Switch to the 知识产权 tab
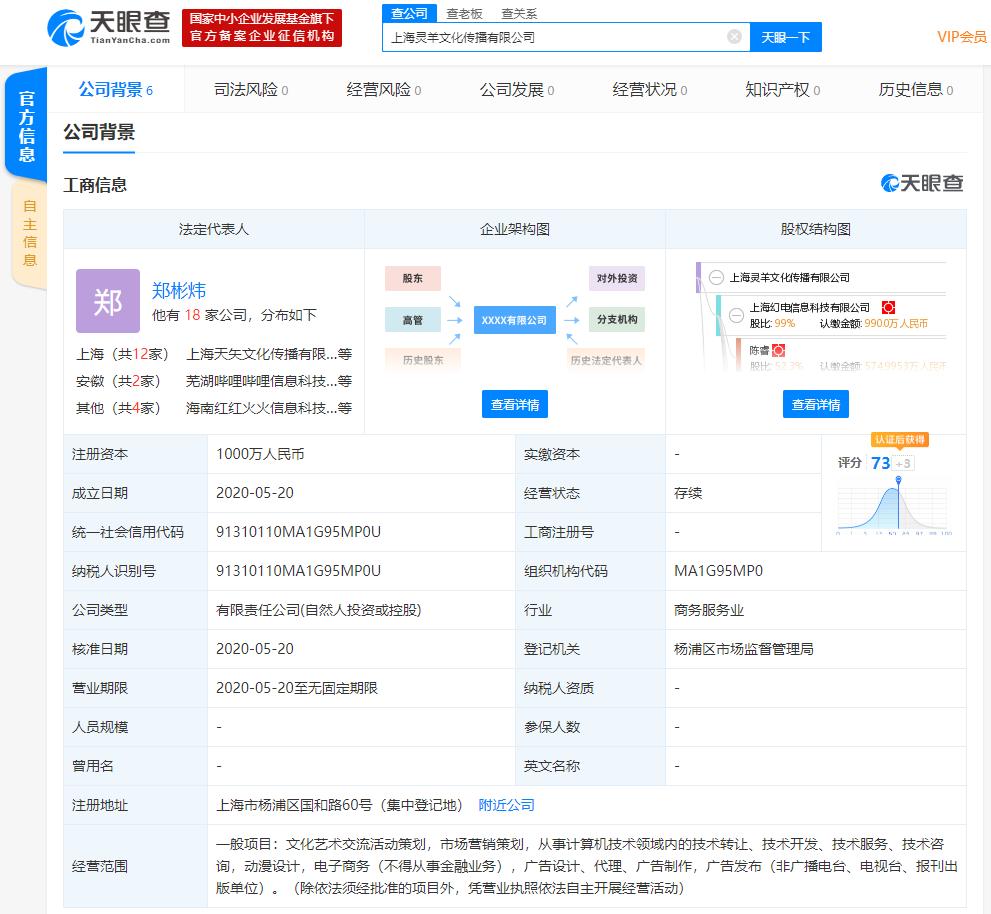The image size is (991, 914). [777, 89]
